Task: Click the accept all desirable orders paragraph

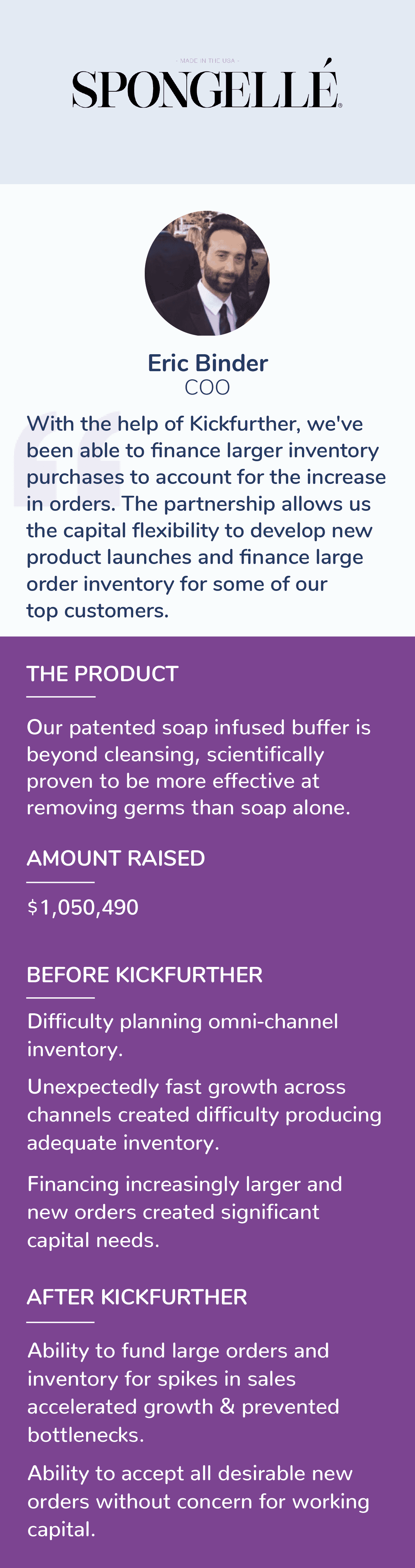Action: (198, 1501)
